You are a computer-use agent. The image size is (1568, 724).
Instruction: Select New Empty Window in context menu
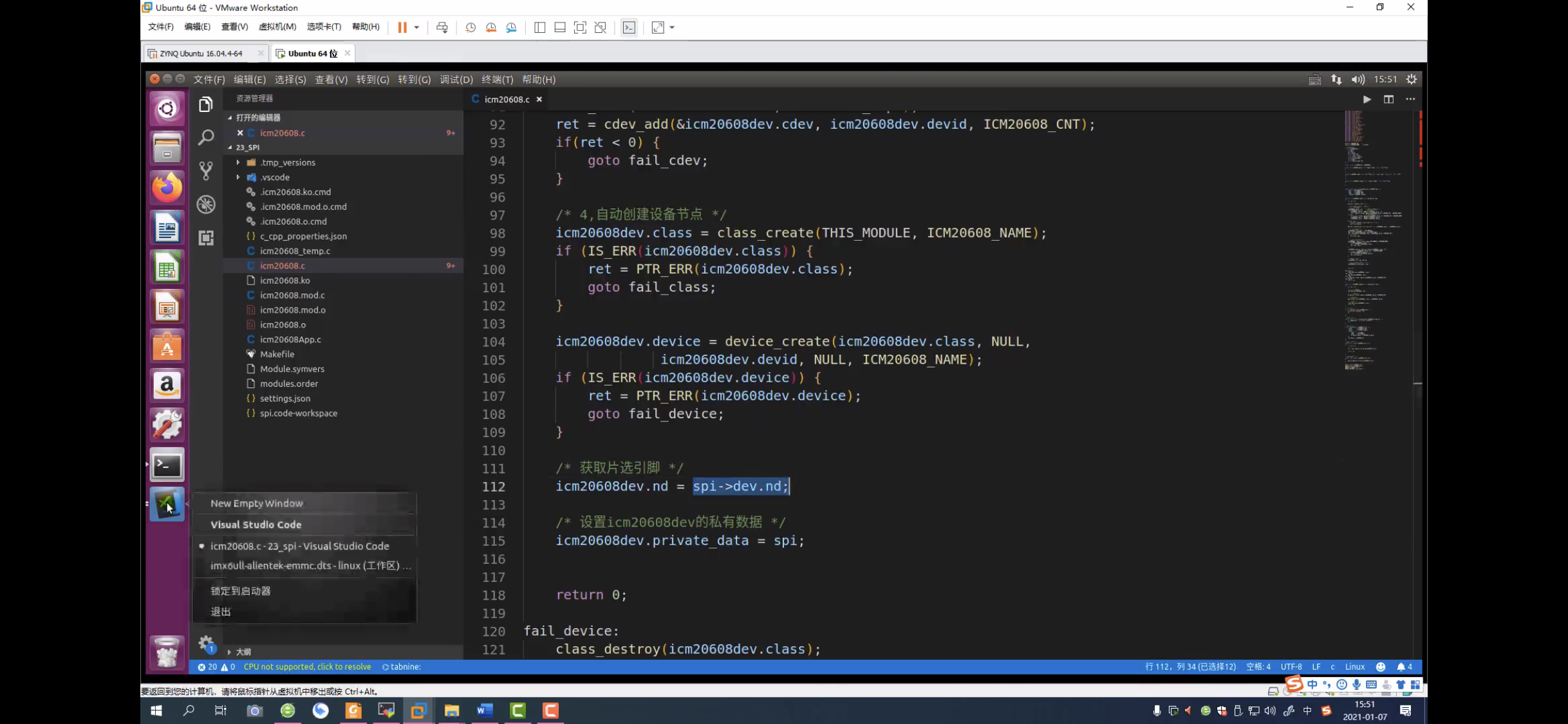pos(256,503)
